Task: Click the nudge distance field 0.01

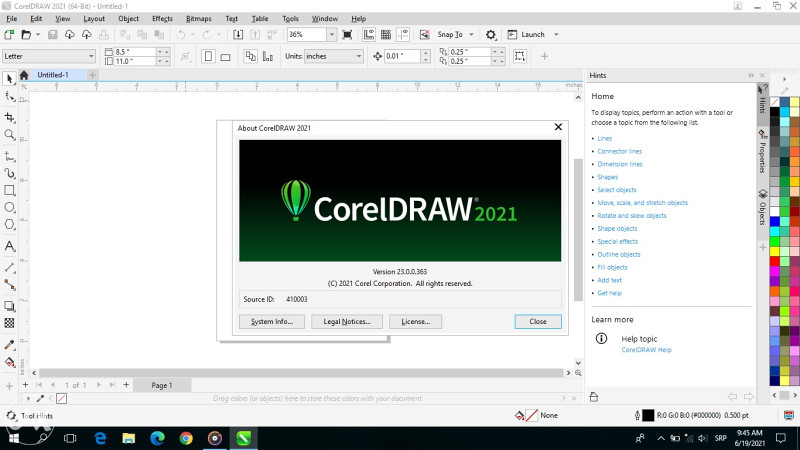Action: click(x=402, y=56)
